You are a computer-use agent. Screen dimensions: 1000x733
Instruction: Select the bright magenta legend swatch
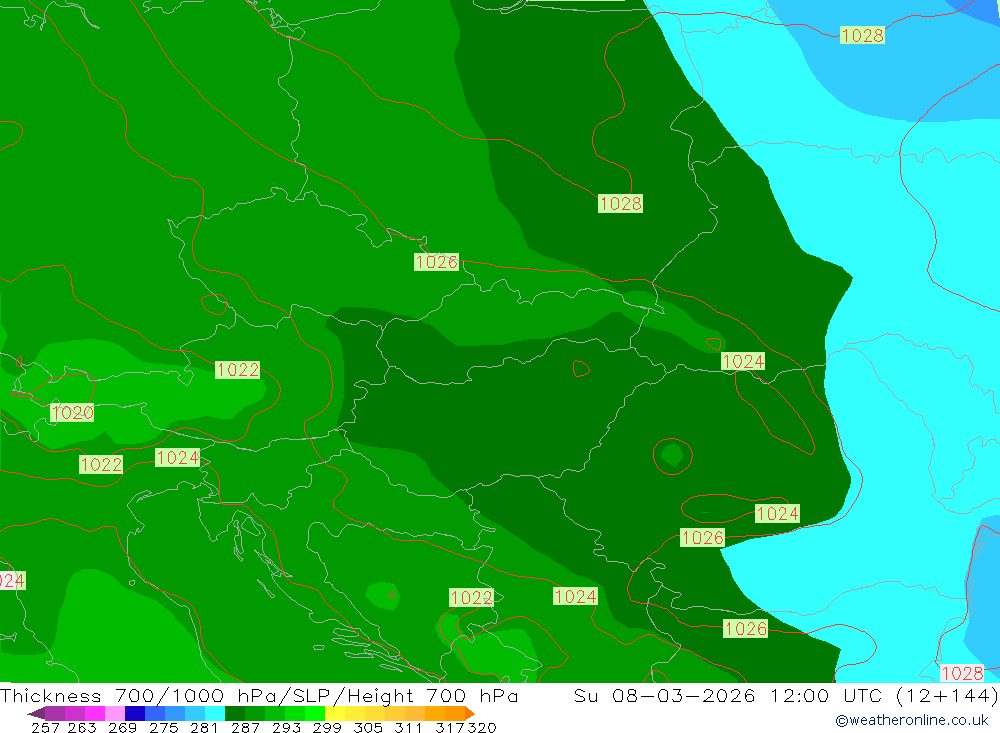coord(94,713)
